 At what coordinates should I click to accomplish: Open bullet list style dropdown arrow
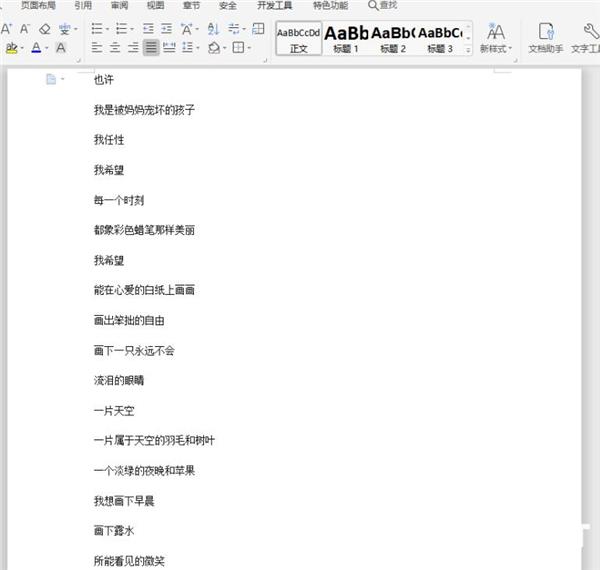pyautogui.click(x=107, y=29)
